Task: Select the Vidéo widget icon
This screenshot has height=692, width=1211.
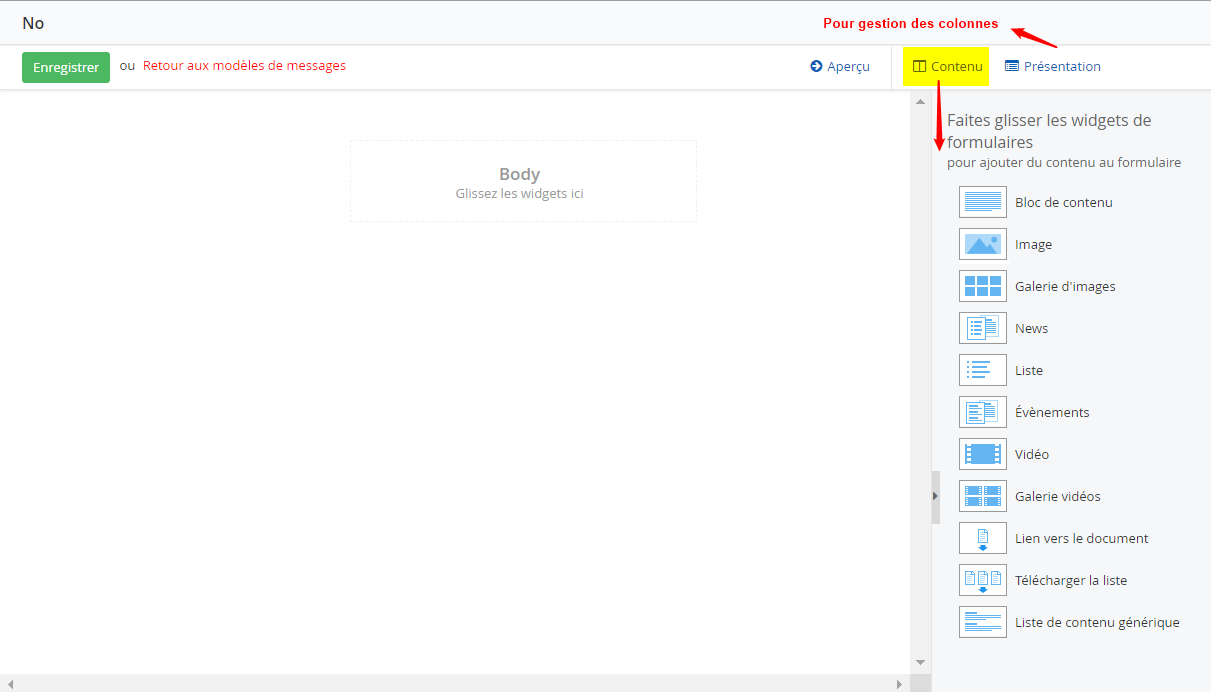Action: click(x=982, y=454)
